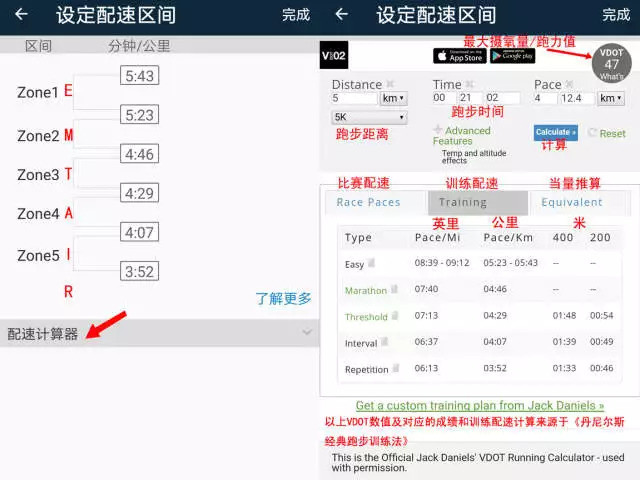Image resolution: width=640 pixels, height=480 pixels.
Task: Edit the 4:46 pace value box
Action: click(x=139, y=154)
